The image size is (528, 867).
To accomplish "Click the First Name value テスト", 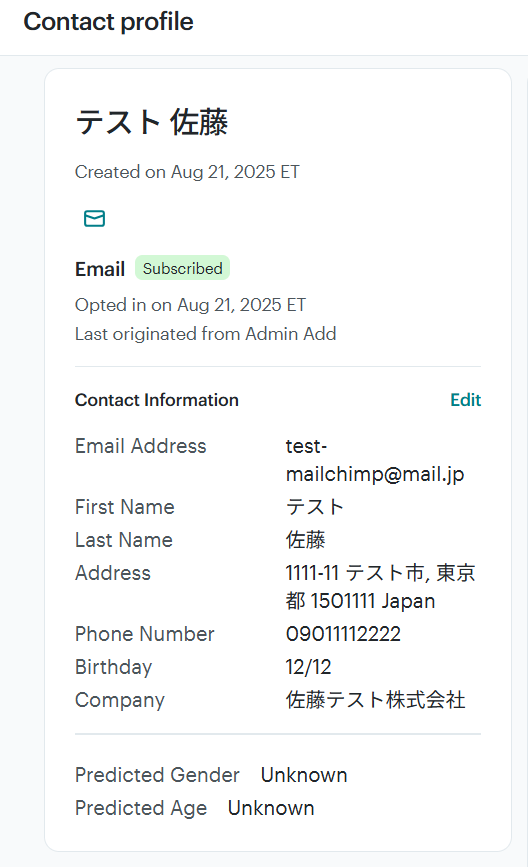I will 315,507.
